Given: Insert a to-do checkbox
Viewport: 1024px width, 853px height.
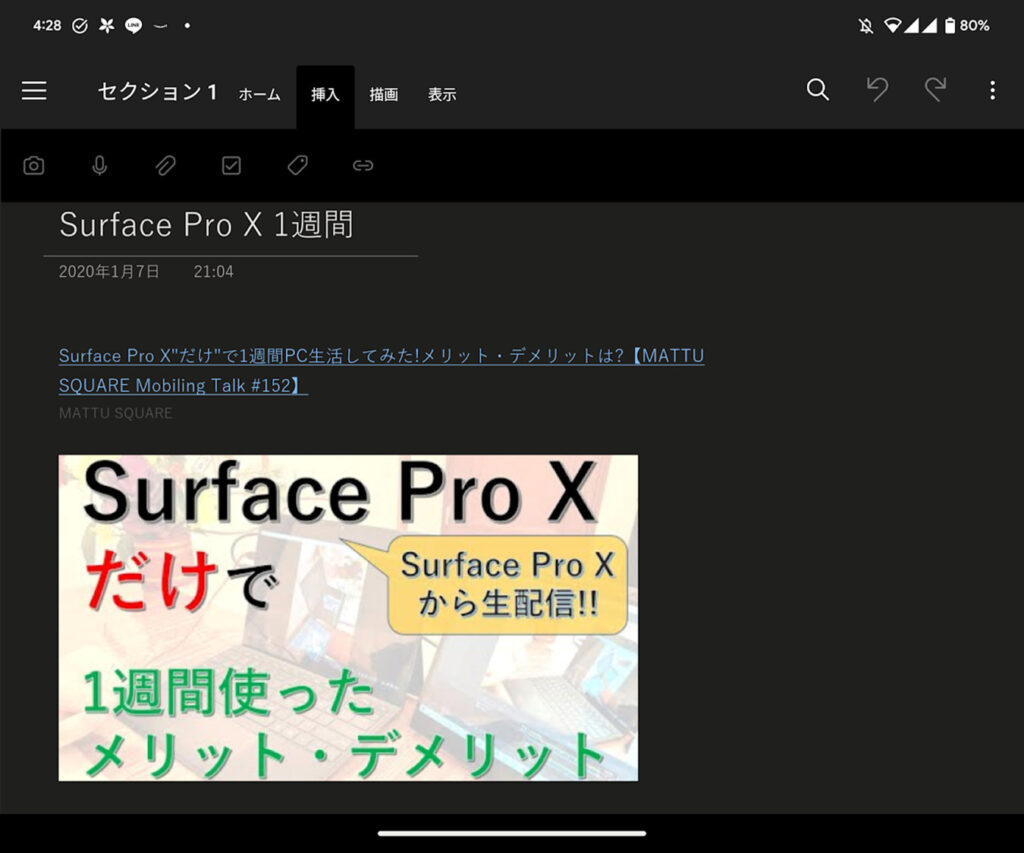Looking at the screenshot, I should click(x=231, y=166).
